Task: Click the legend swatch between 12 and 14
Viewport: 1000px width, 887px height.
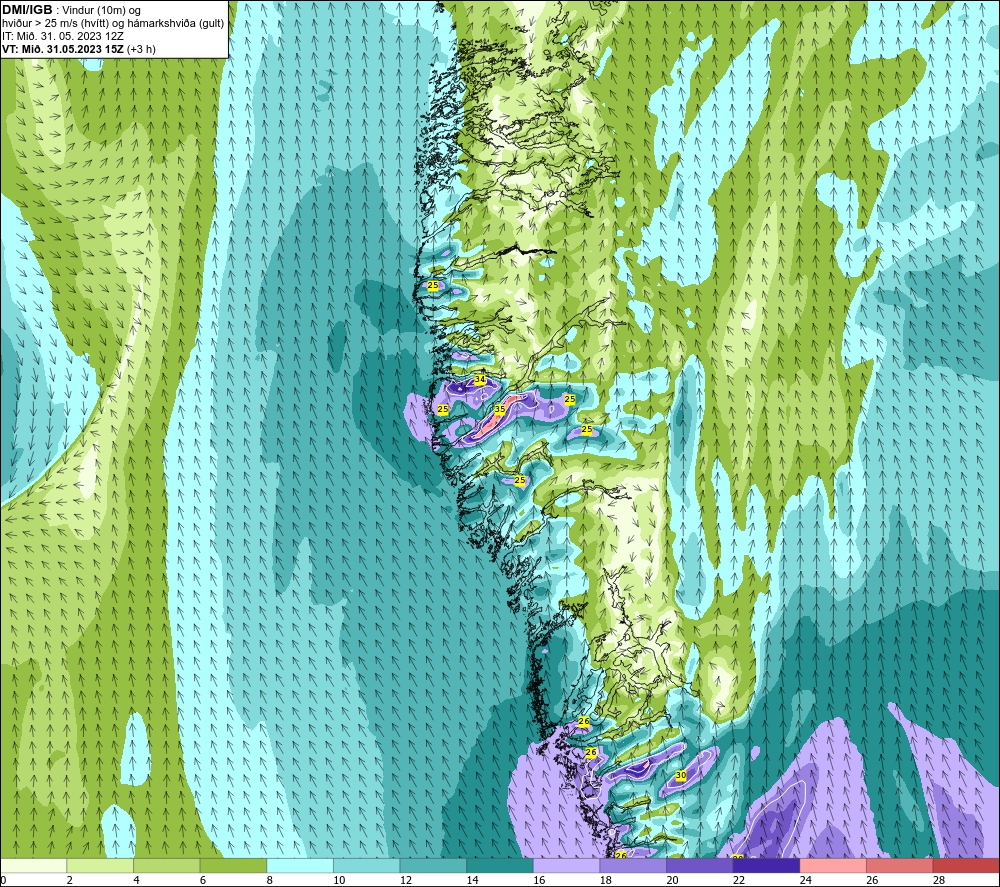Action: [433, 866]
